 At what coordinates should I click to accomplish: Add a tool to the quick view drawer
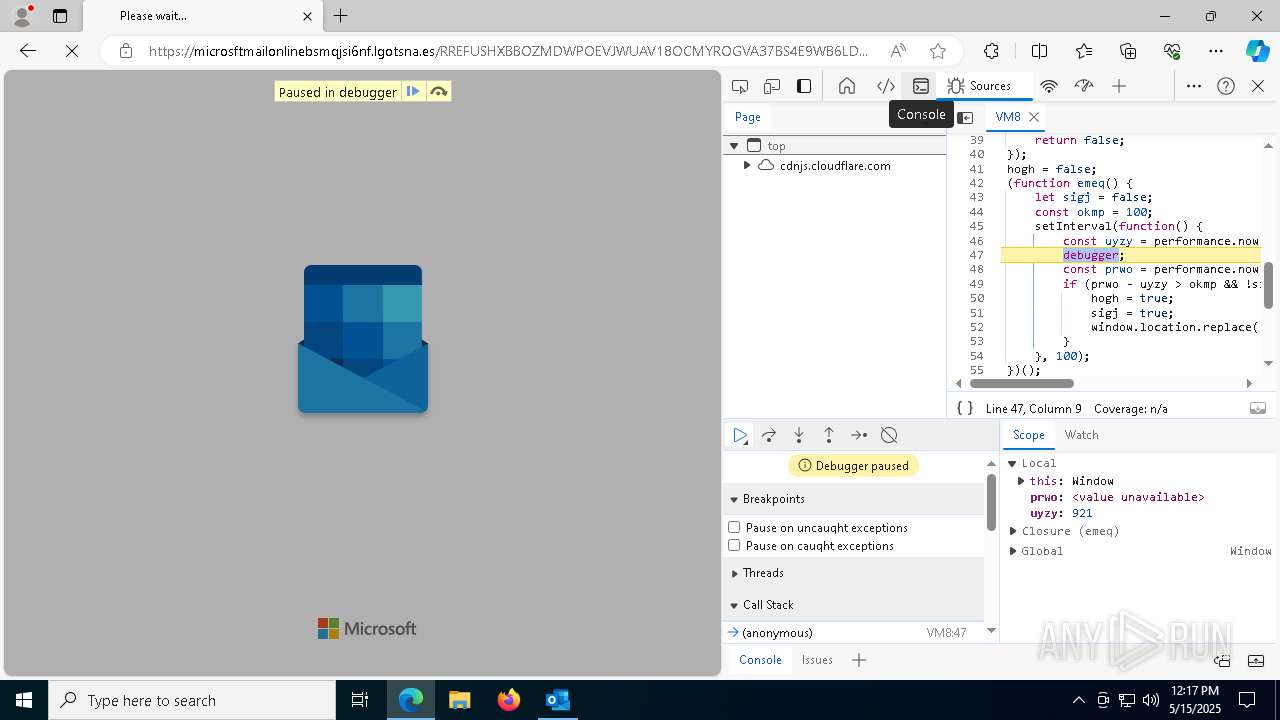click(x=859, y=660)
